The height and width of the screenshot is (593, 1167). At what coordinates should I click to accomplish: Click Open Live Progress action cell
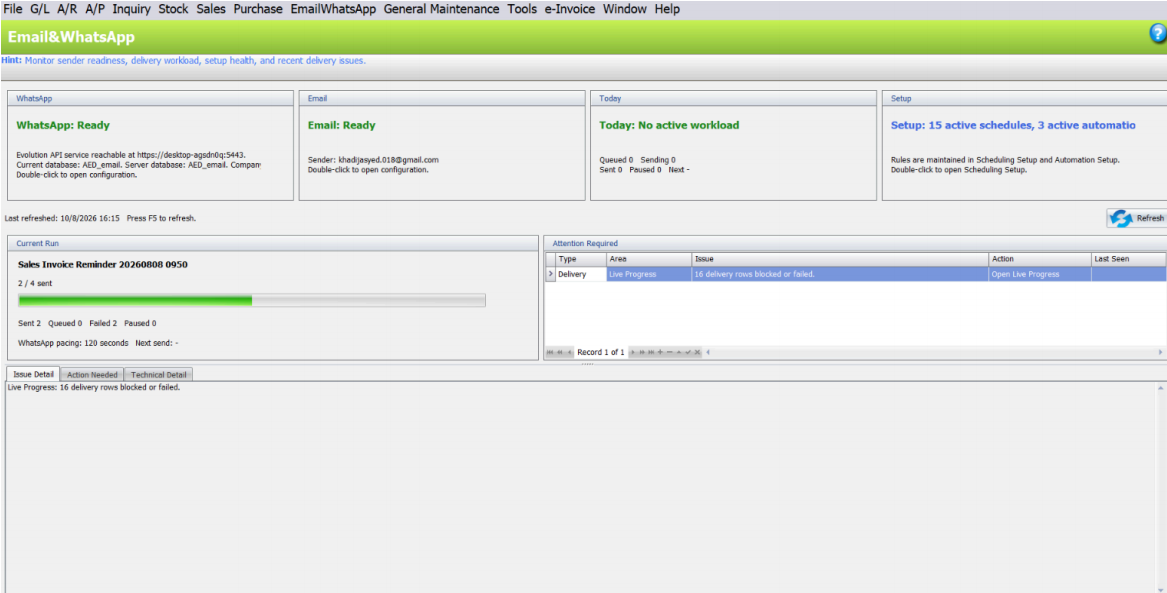pyautogui.click(x=1040, y=274)
